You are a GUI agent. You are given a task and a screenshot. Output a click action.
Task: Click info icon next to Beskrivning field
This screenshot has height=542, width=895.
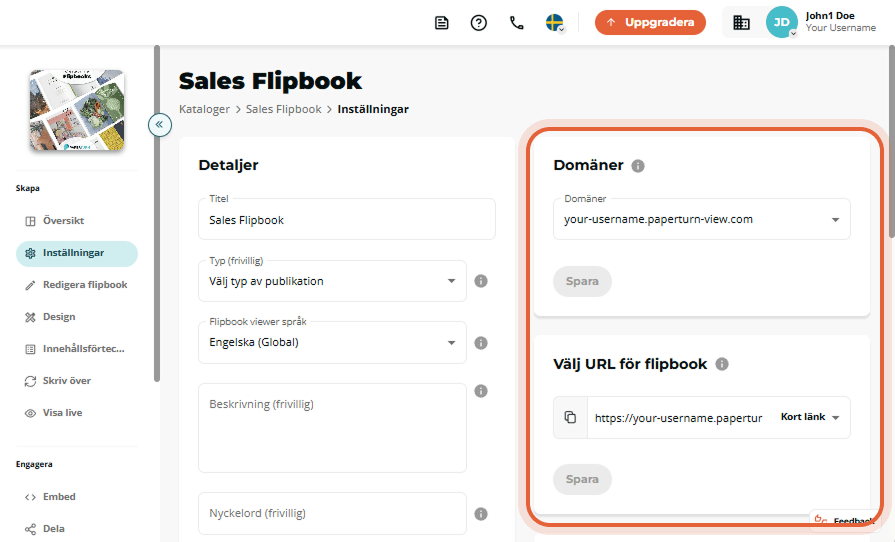481,391
